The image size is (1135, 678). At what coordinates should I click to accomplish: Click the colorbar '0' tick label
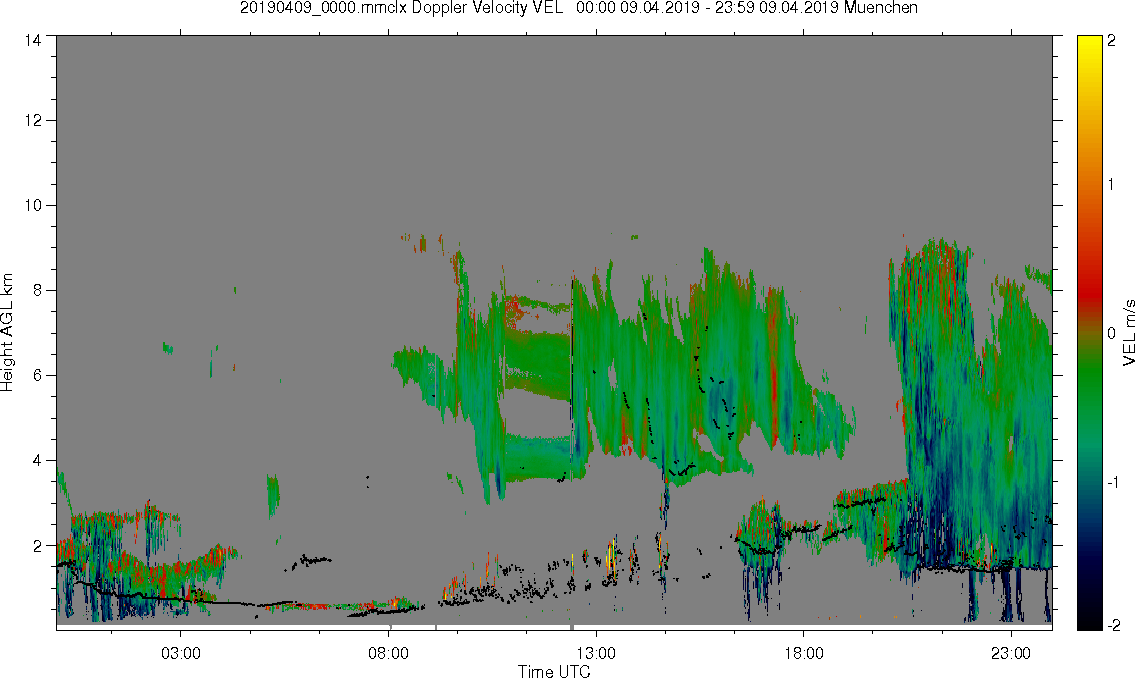point(1111,334)
